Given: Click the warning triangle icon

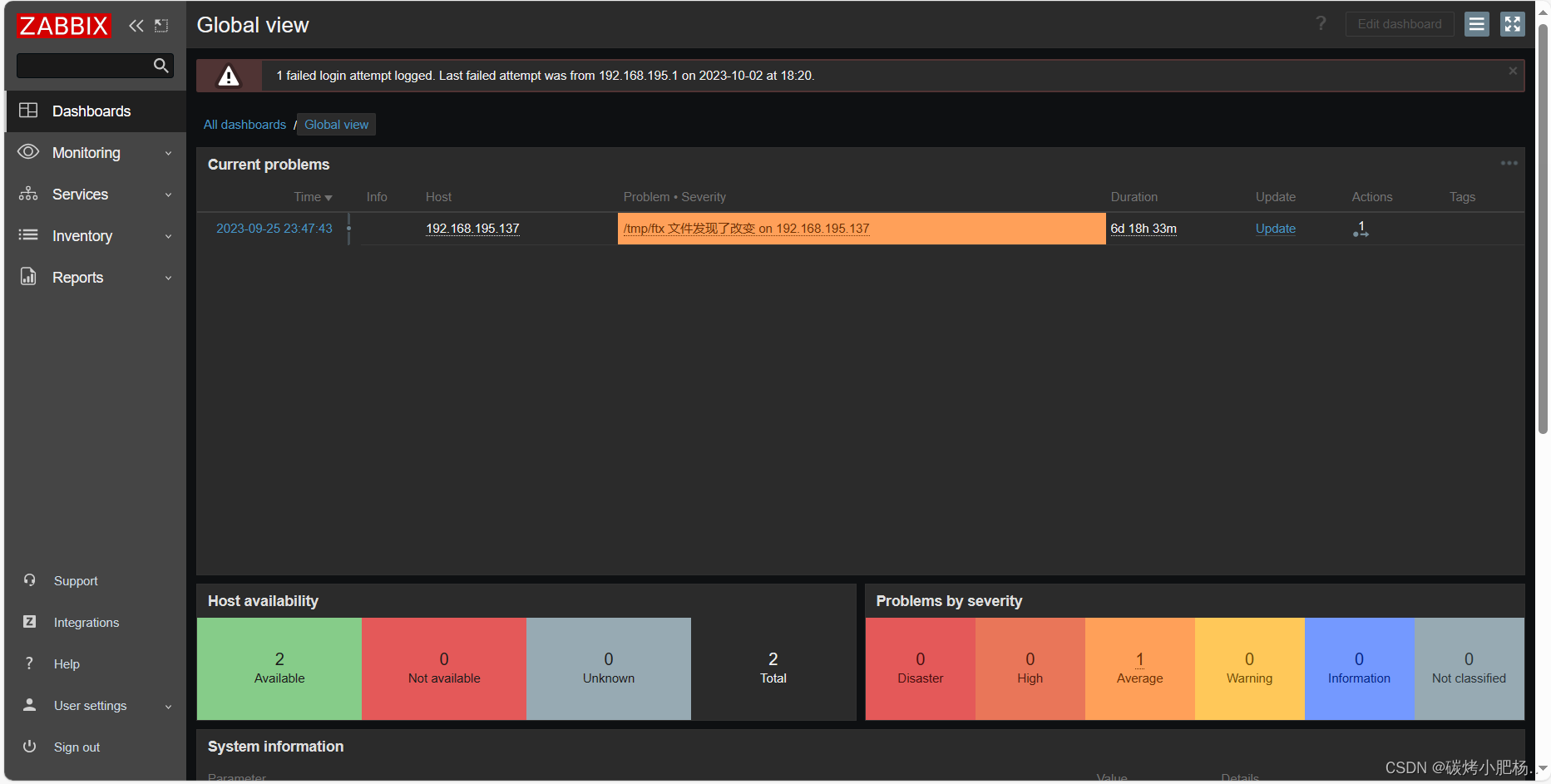Looking at the screenshot, I should tap(229, 76).
